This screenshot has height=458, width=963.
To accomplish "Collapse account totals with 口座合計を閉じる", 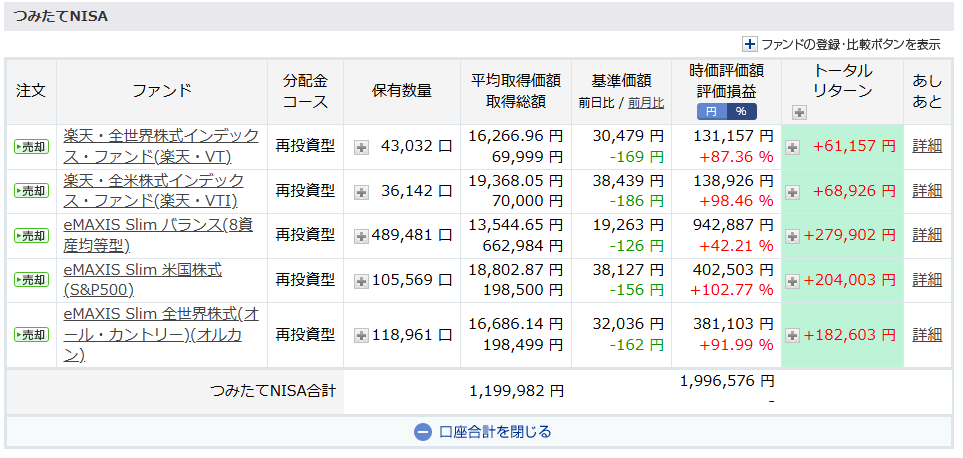I will pos(495,432).
